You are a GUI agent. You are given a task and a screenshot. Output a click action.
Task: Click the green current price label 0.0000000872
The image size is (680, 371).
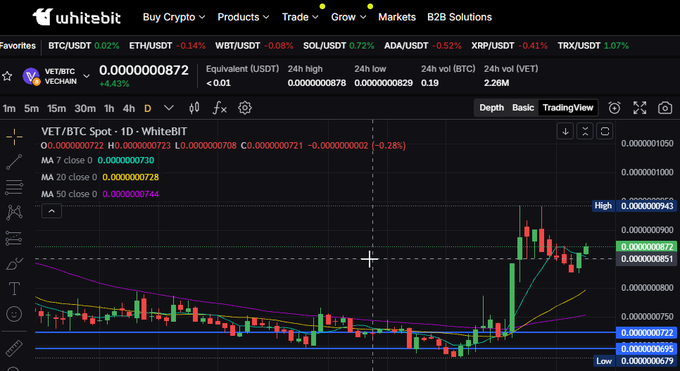click(x=647, y=246)
